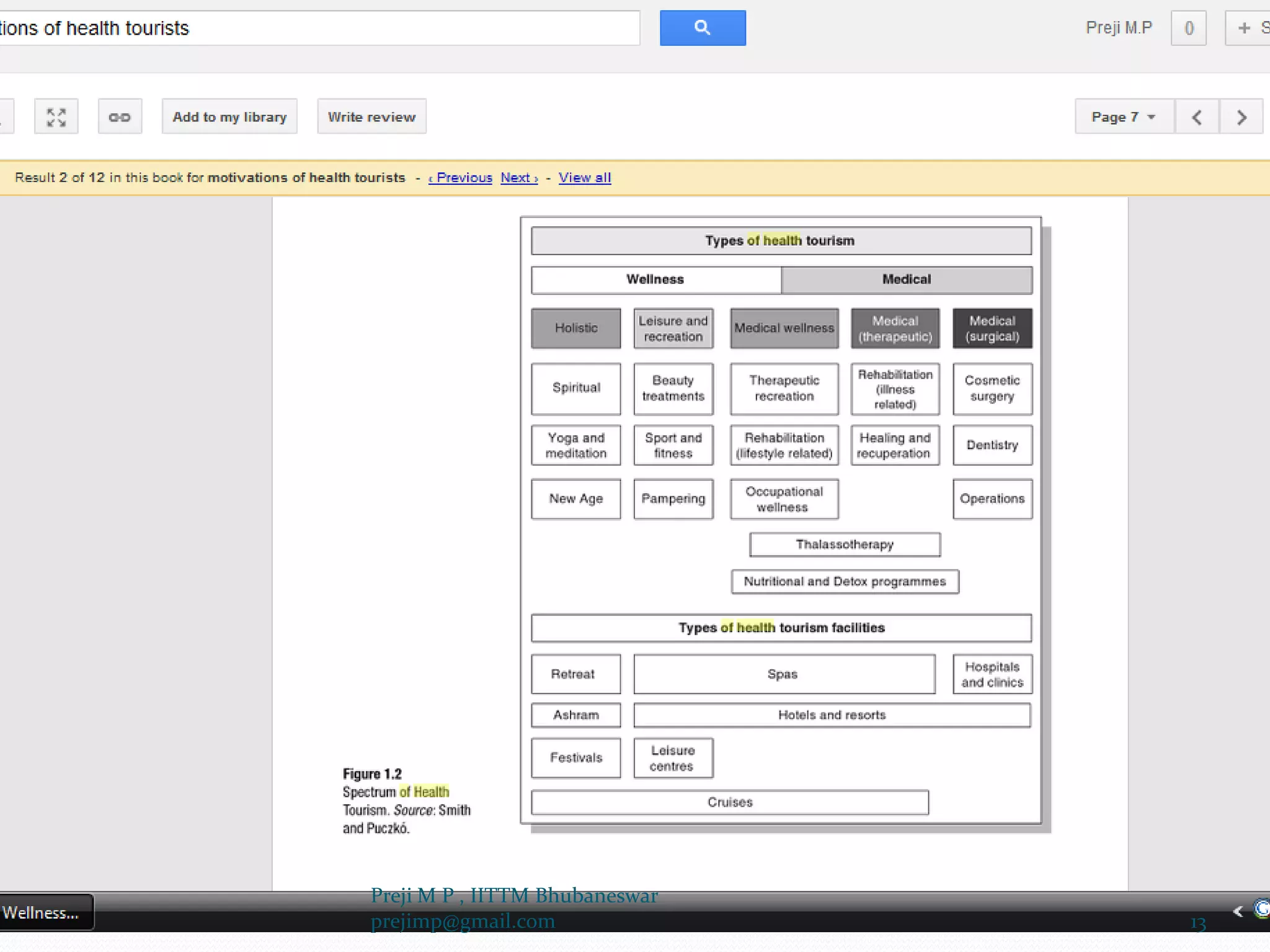Click the Preji M.P account name
This screenshot has height=952, width=1270.
tap(1119, 28)
